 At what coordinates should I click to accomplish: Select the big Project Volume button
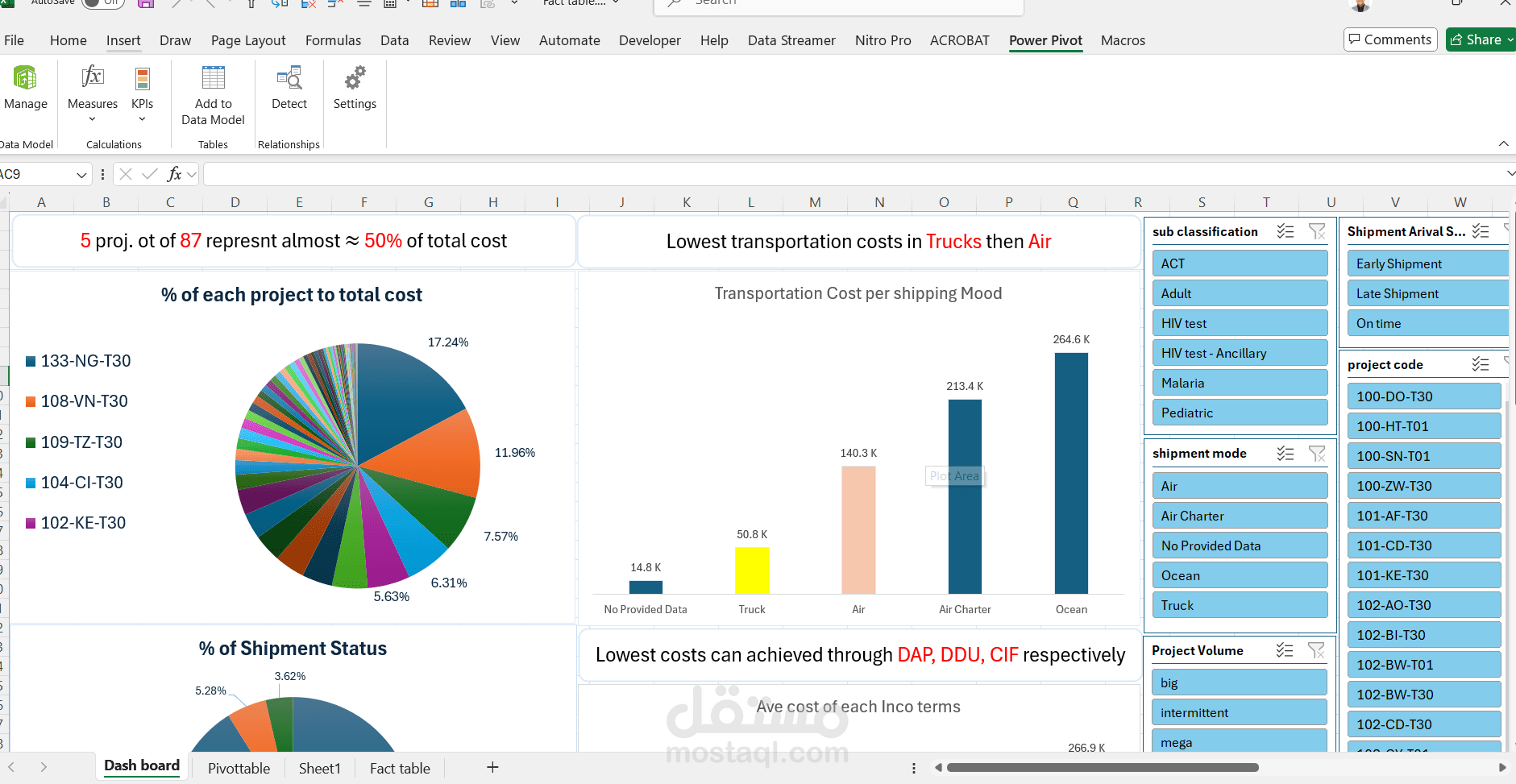point(1239,682)
